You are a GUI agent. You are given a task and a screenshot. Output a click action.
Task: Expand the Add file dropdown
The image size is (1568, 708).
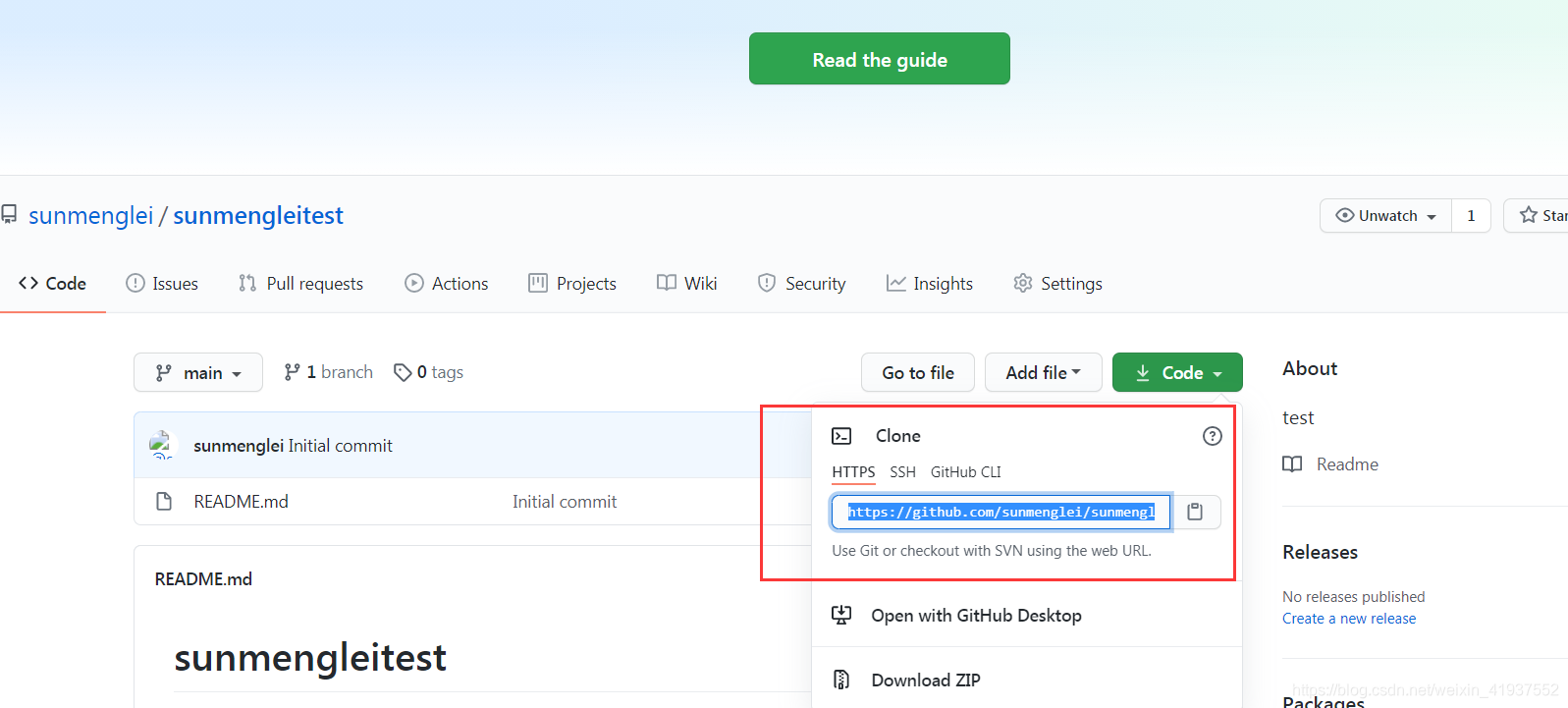[1043, 372]
